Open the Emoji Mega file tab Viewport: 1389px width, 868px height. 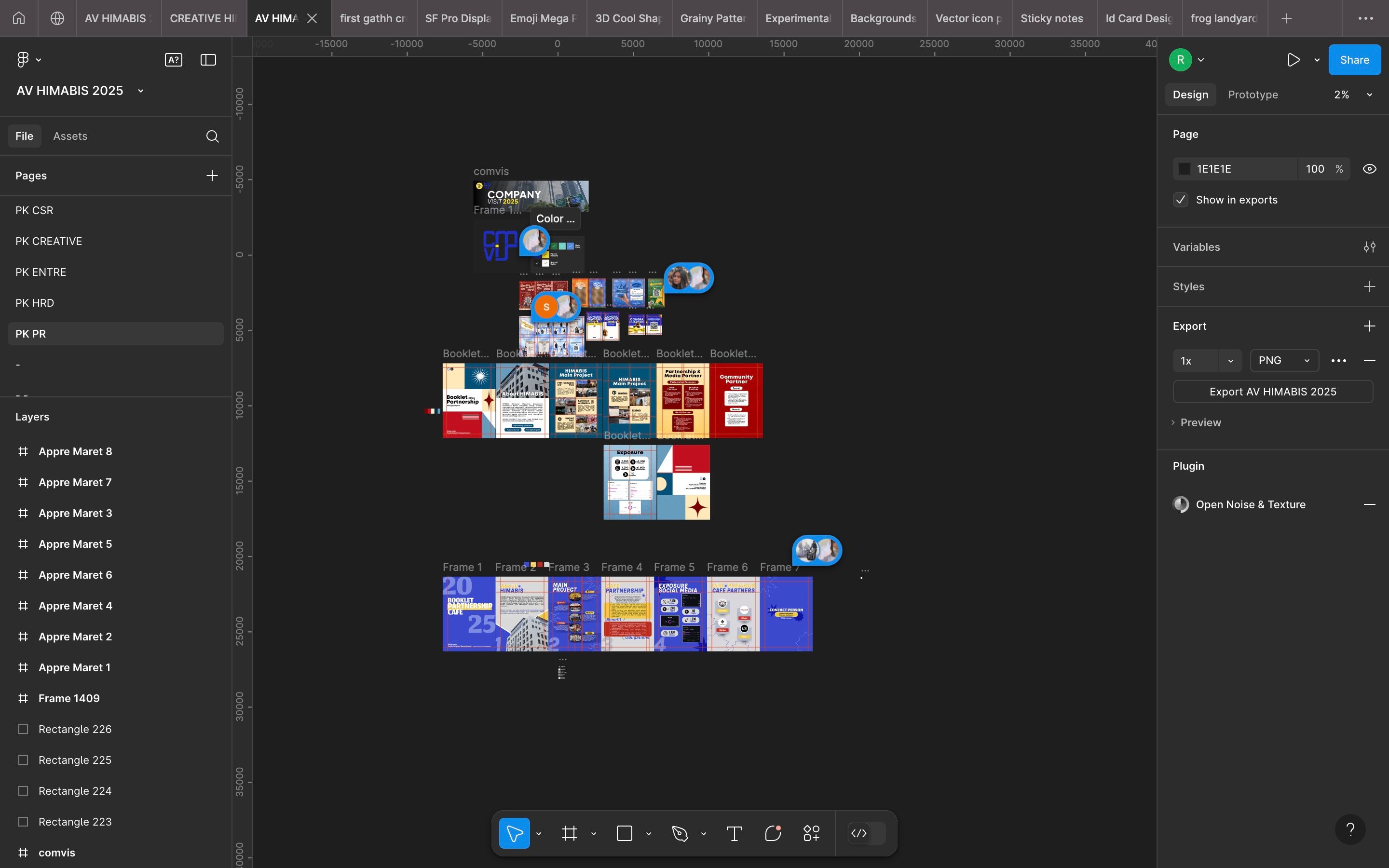click(544, 18)
